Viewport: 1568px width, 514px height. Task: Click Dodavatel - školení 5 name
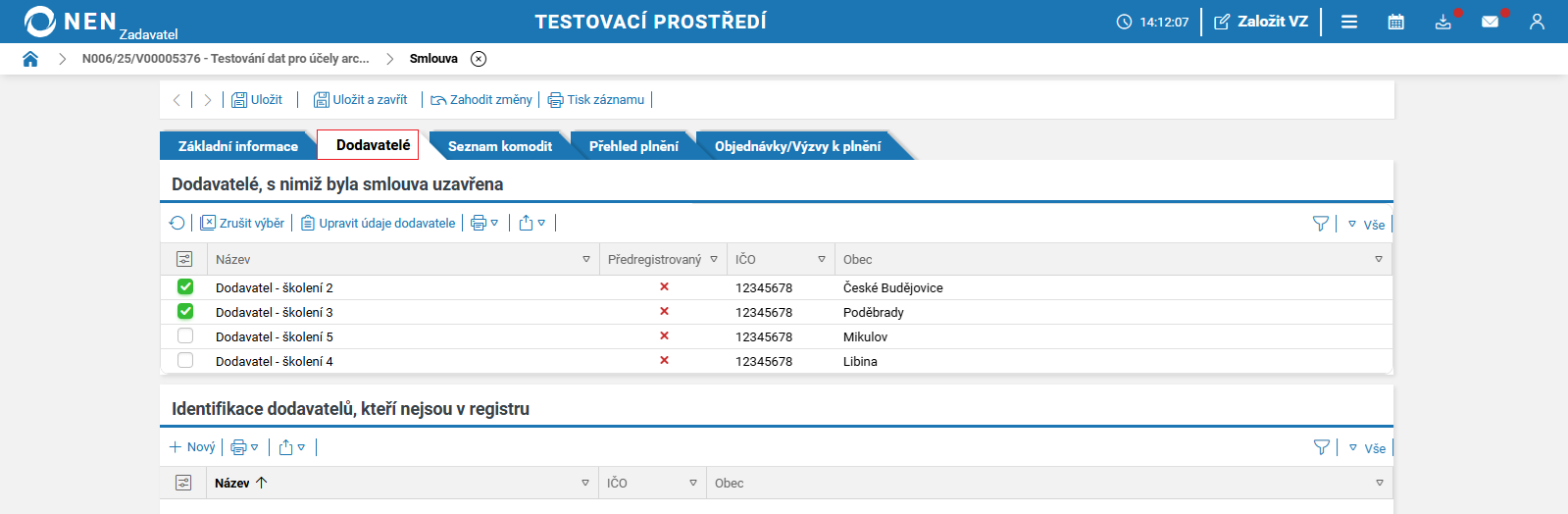click(275, 337)
